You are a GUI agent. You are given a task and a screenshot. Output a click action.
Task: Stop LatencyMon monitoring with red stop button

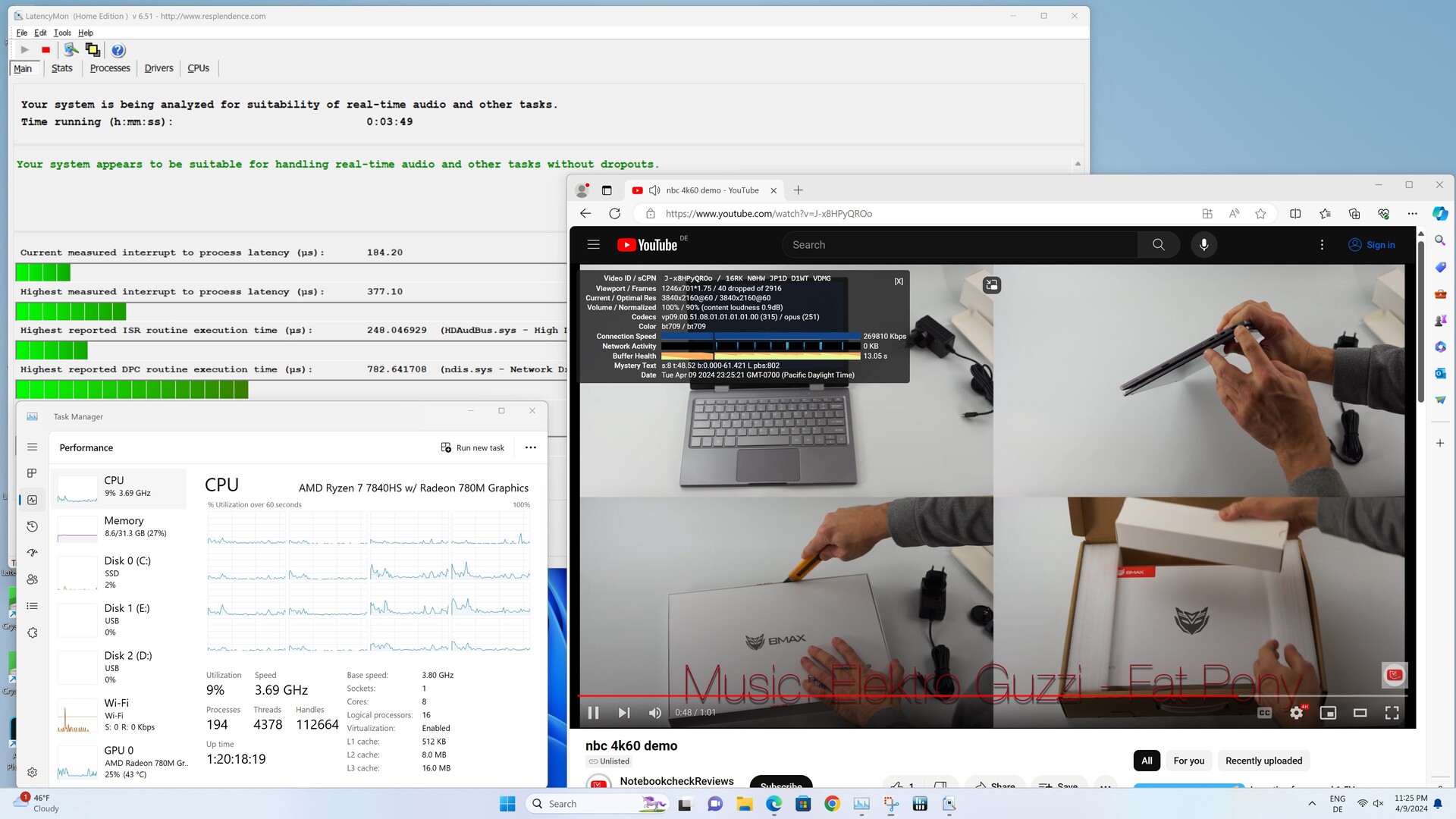46,50
